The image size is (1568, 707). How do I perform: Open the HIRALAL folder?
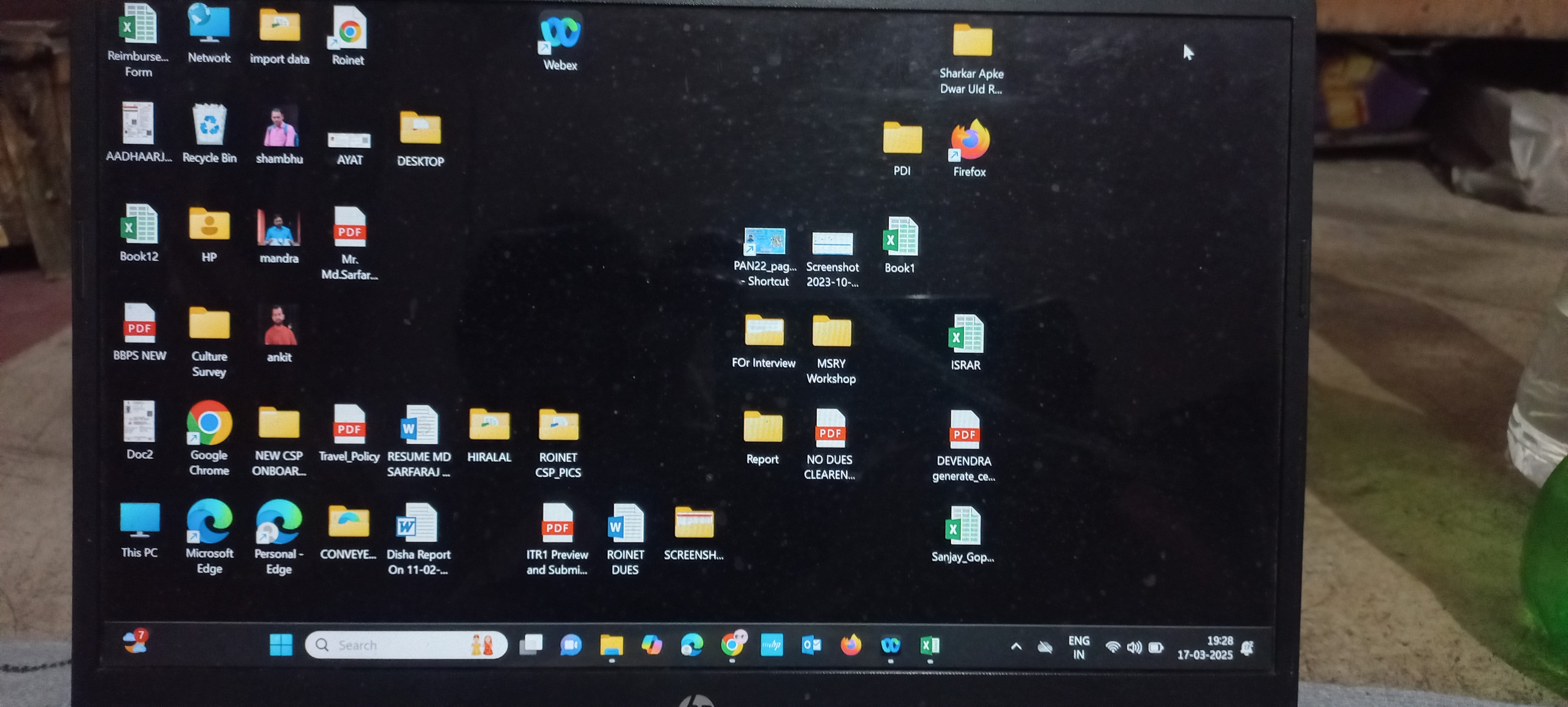point(489,435)
